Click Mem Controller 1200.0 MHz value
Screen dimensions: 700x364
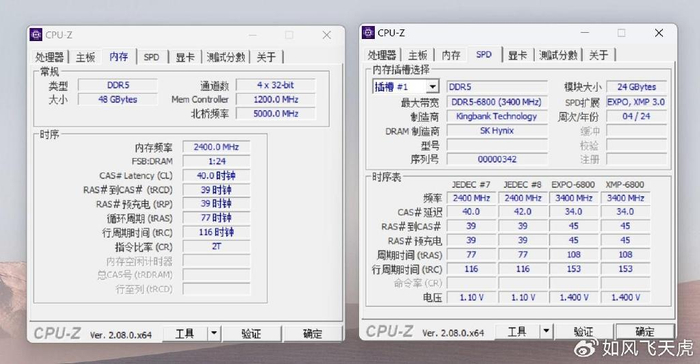click(x=275, y=99)
